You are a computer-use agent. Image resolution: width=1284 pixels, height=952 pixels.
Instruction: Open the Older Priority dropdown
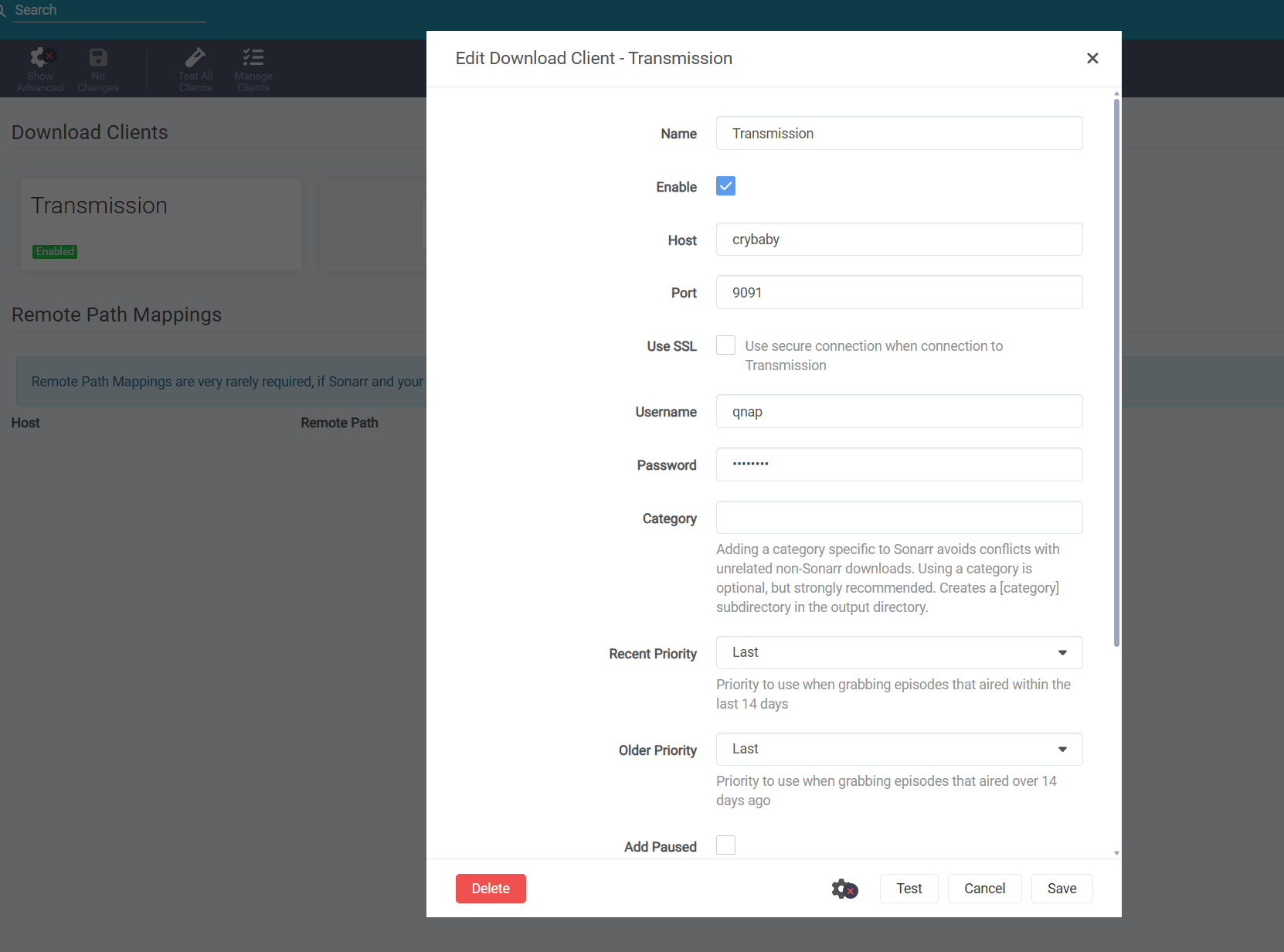click(899, 750)
